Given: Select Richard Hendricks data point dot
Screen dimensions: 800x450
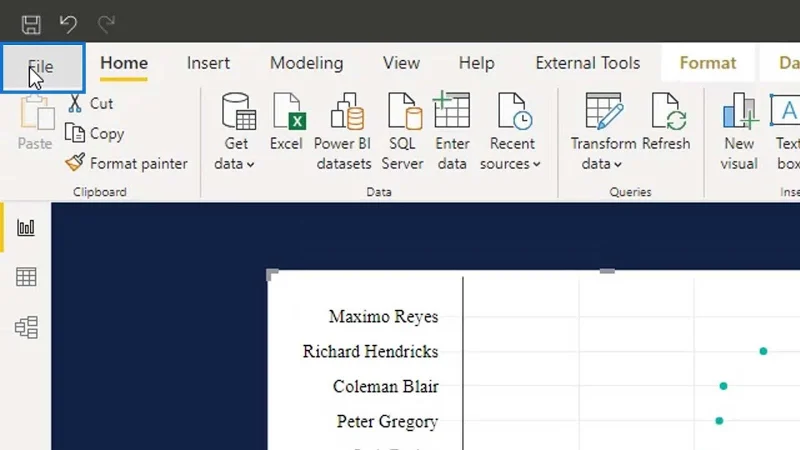Looking at the screenshot, I should (x=763, y=351).
